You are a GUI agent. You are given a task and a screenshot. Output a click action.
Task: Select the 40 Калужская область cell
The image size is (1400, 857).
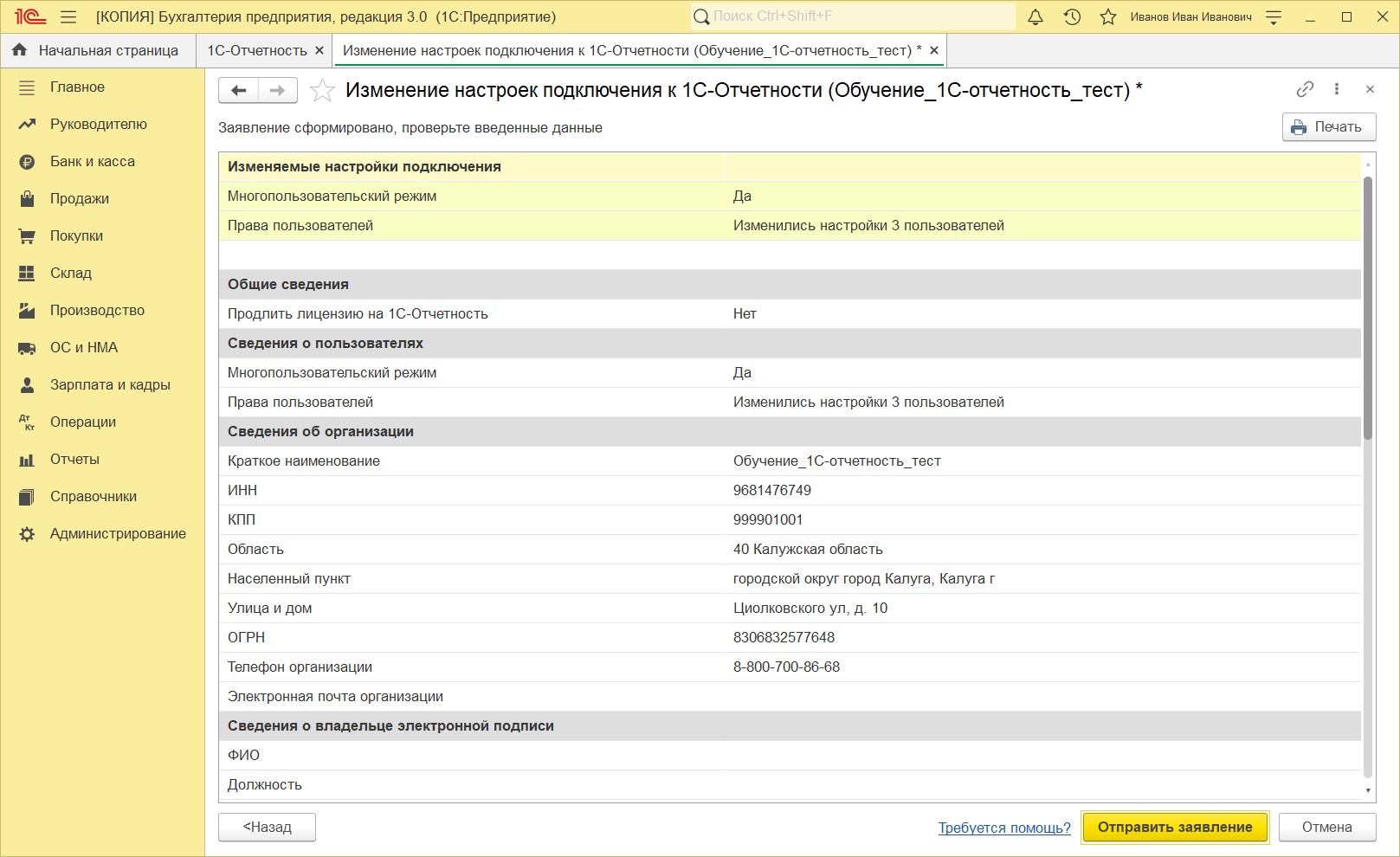coord(1042,550)
